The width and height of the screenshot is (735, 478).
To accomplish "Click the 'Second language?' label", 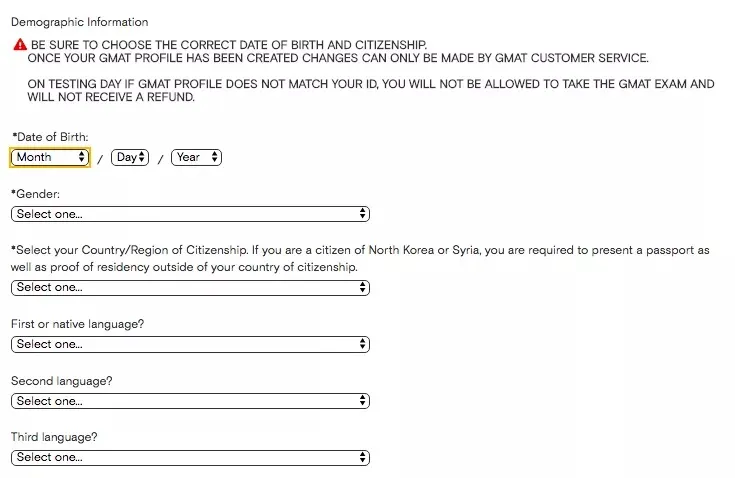I will click(x=61, y=381).
